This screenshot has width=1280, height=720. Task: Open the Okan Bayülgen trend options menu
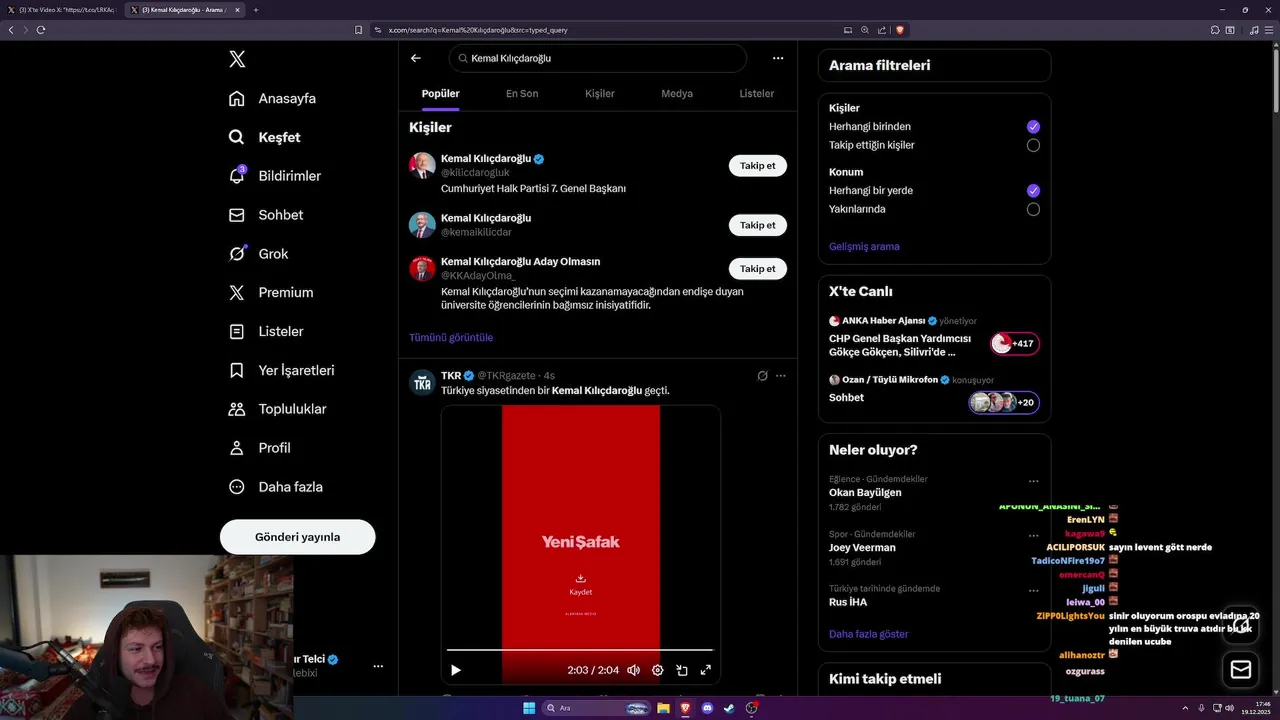pyautogui.click(x=1034, y=481)
